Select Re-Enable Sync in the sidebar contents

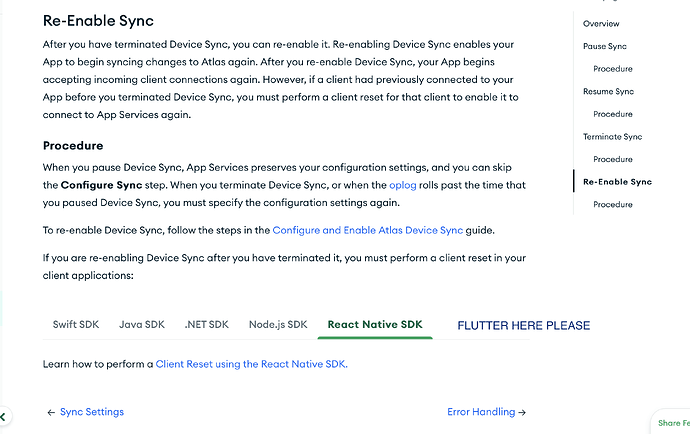(617, 182)
